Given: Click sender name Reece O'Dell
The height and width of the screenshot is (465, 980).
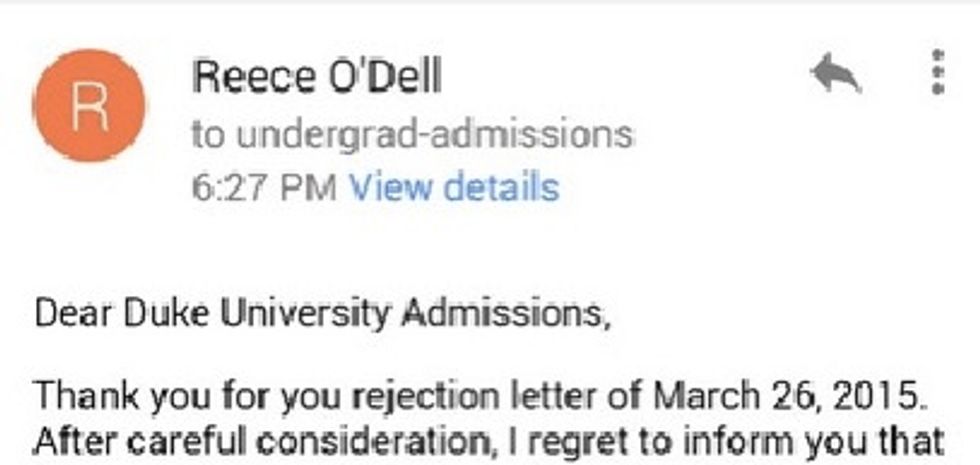Looking at the screenshot, I should 316,77.
